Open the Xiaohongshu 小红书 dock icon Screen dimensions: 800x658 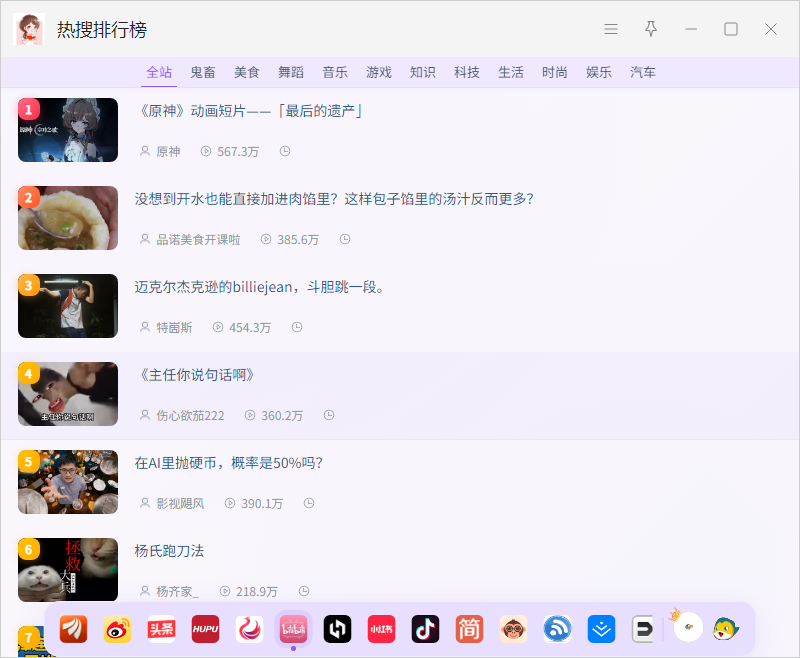tap(381, 629)
